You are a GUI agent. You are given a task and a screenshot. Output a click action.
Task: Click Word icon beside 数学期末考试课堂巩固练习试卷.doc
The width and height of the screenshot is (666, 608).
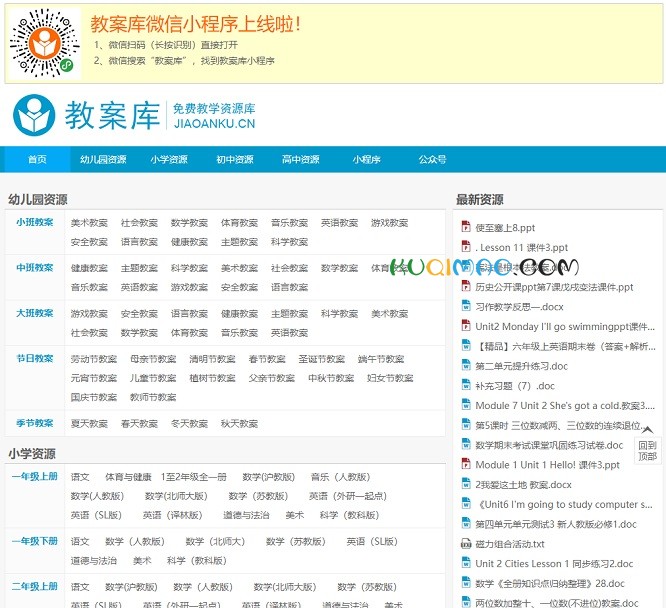click(x=466, y=444)
